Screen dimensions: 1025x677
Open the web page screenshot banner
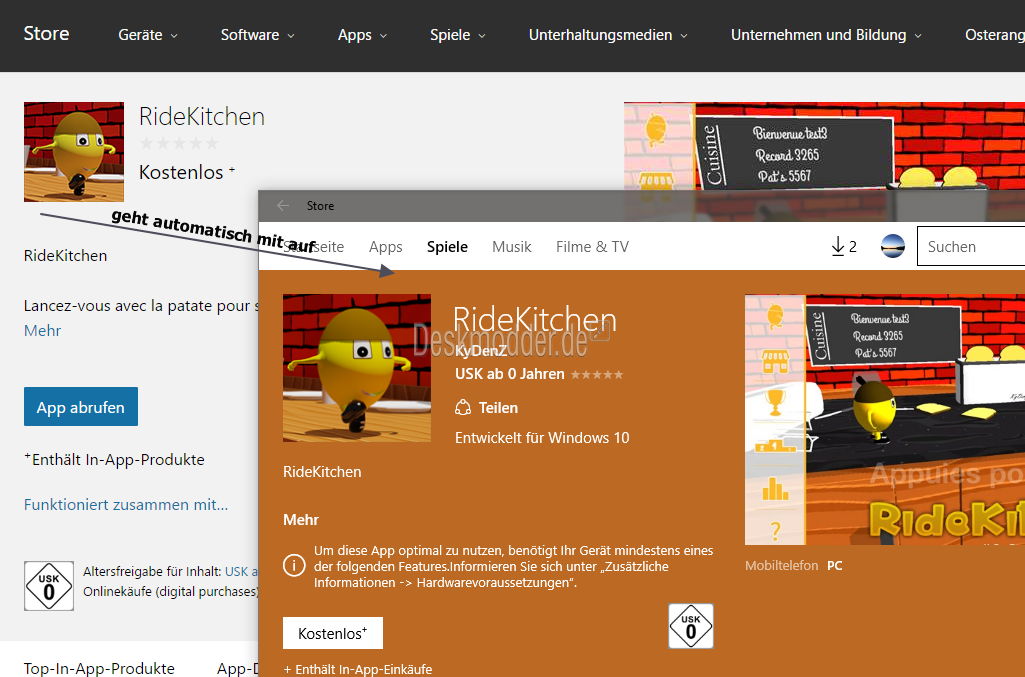pos(824,146)
